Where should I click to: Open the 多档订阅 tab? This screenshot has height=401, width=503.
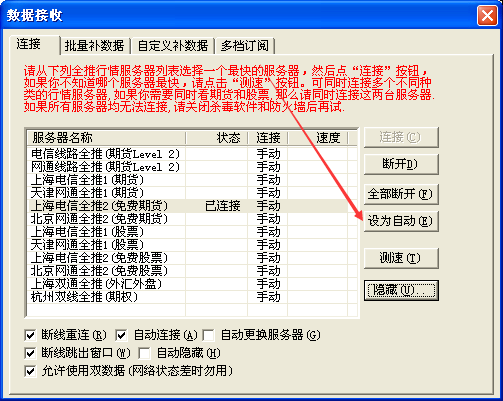click(x=245, y=46)
